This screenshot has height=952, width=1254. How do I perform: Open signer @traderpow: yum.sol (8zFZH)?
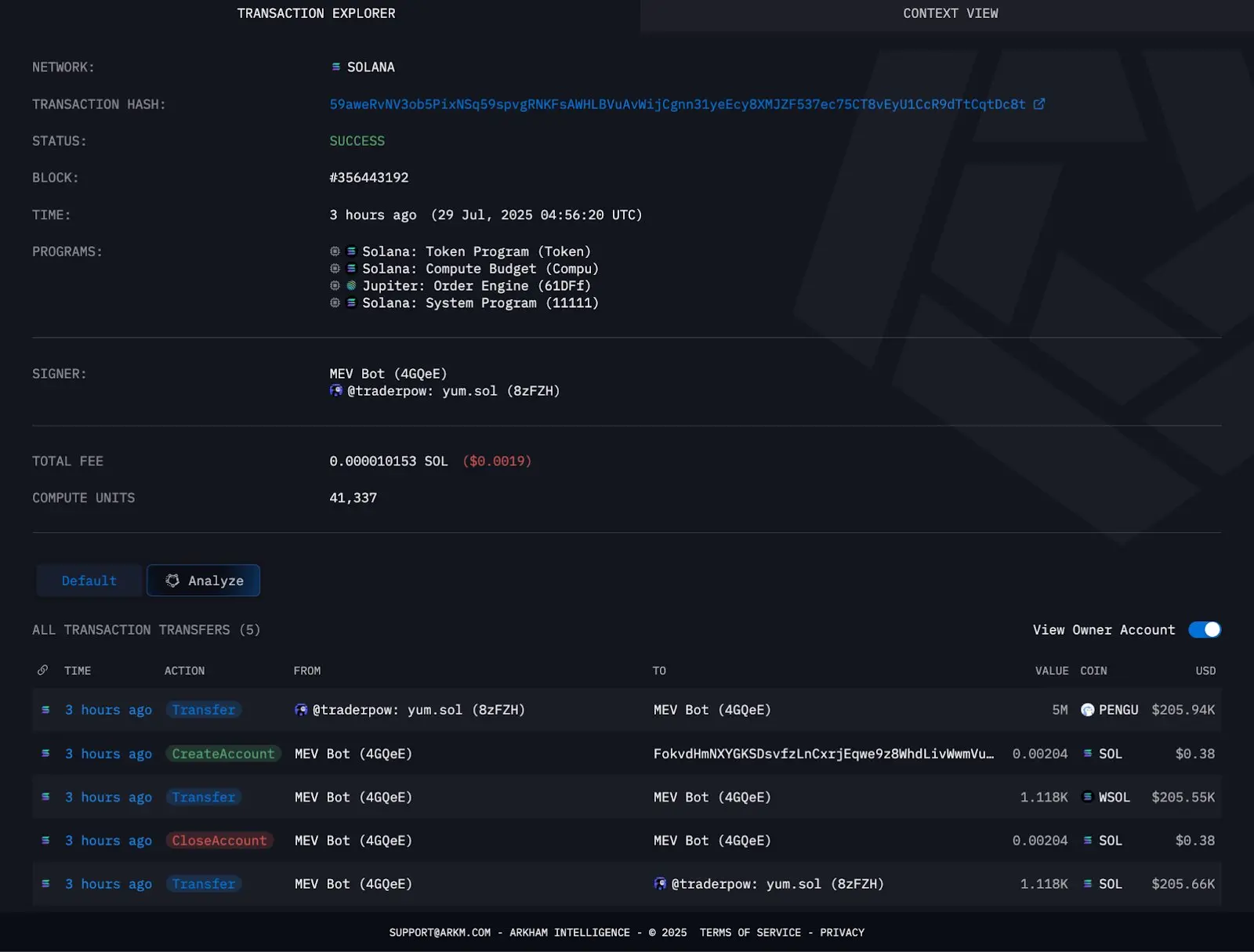[x=454, y=391]
